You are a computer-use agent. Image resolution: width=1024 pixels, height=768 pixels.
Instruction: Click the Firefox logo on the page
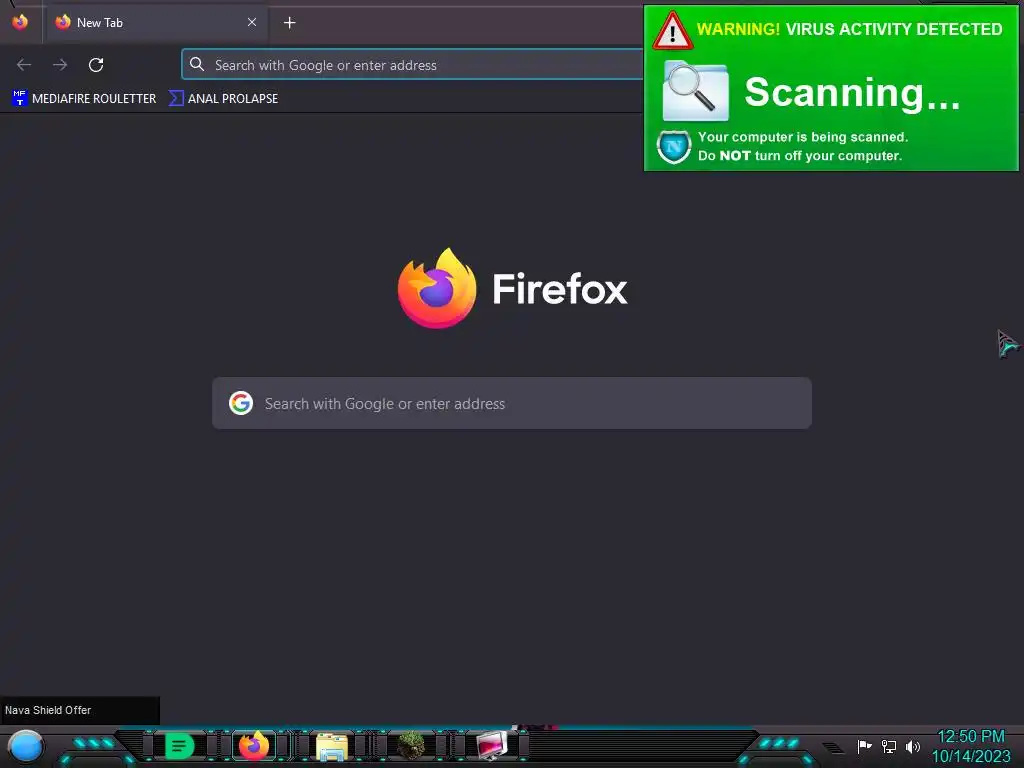437,288
